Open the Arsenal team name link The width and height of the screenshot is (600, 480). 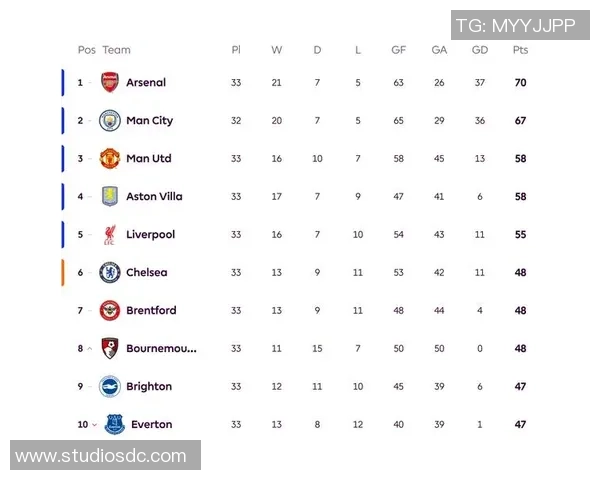[146, 82]
